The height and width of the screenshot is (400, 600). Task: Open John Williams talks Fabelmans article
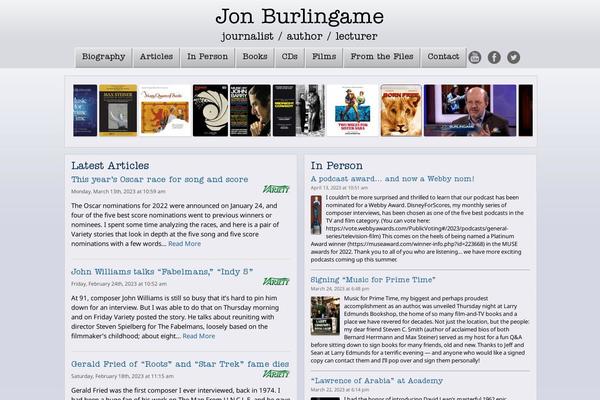162,272
